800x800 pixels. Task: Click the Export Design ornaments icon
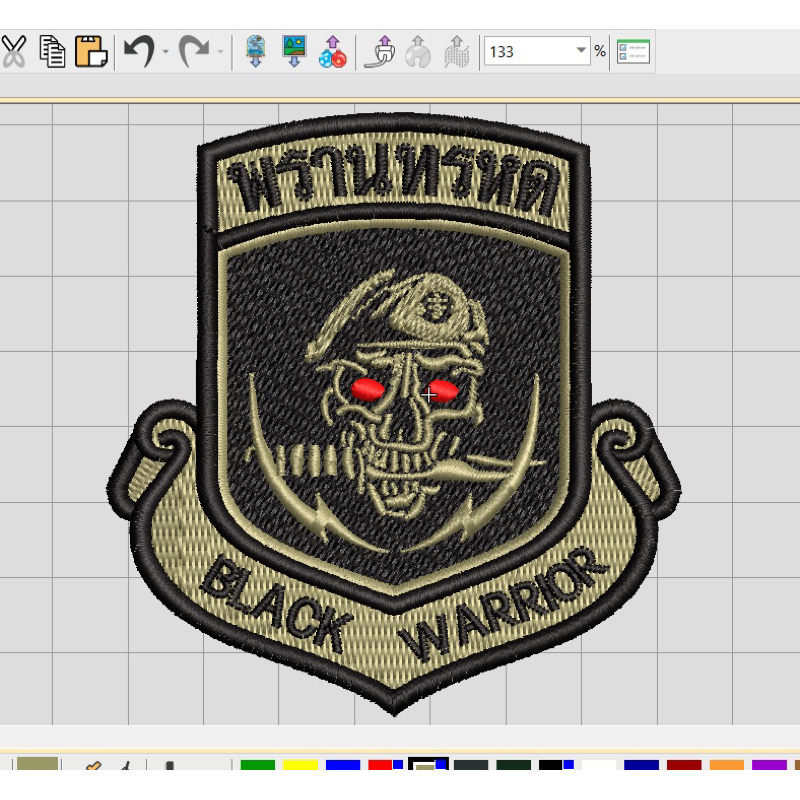pyautogui.click(x=333, y=52)
